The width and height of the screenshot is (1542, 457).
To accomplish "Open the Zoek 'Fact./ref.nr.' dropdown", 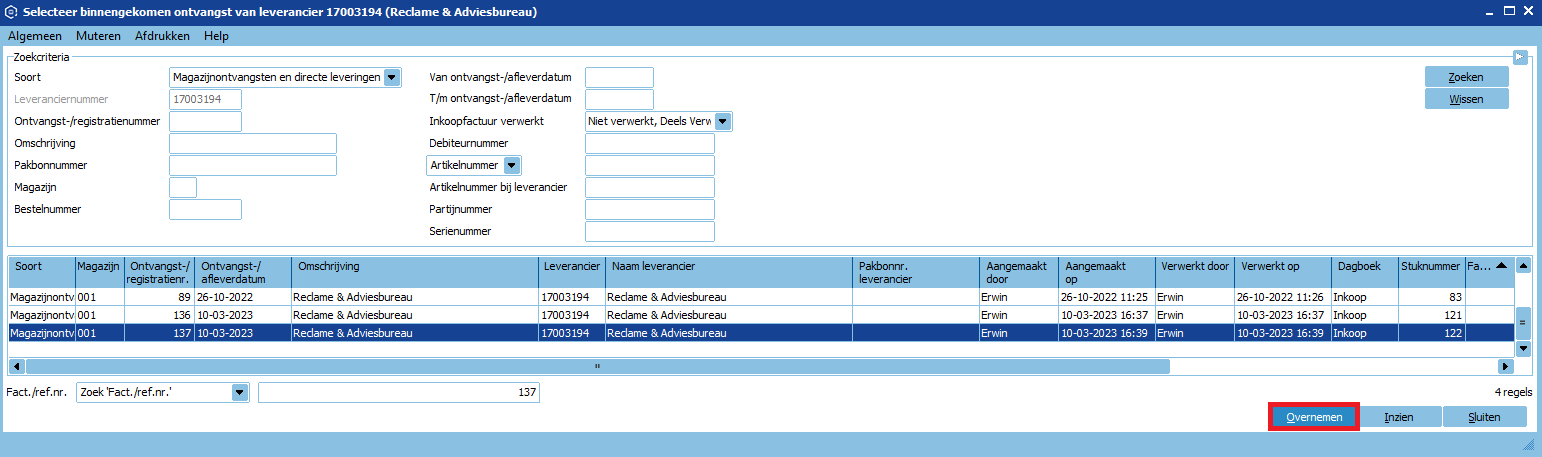I will (x=239, y=393).
